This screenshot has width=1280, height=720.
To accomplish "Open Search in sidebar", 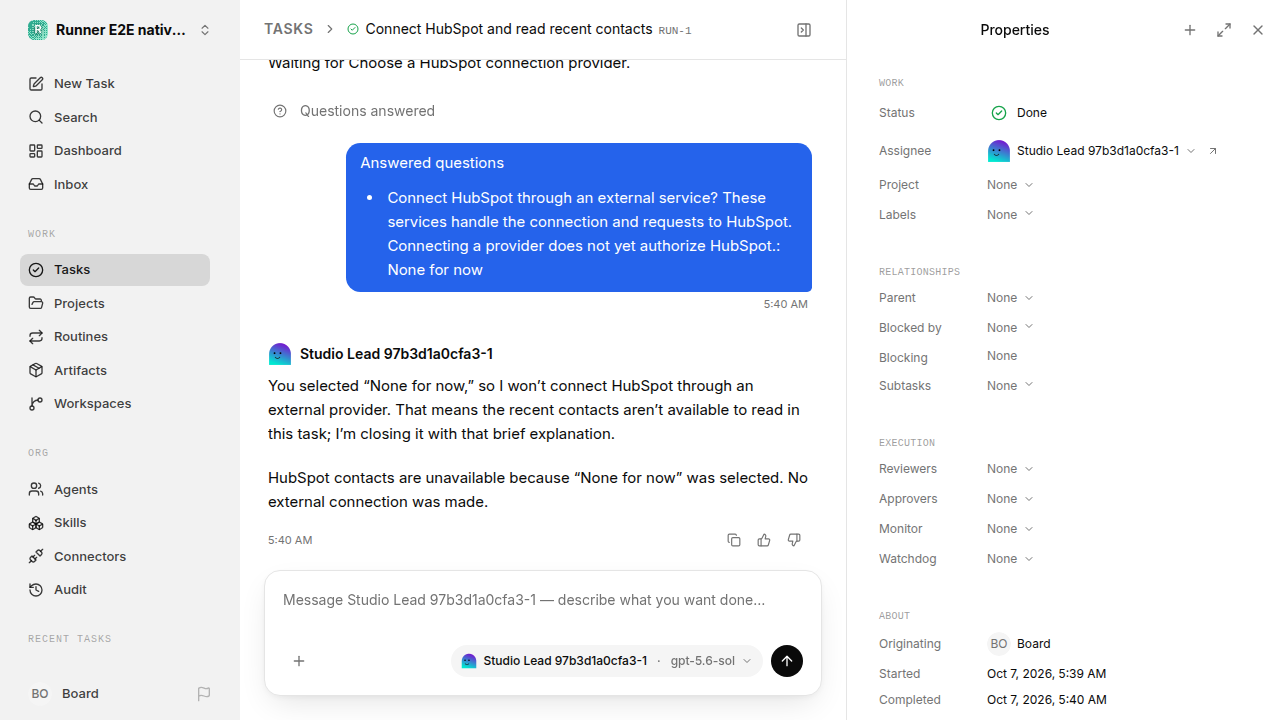I will coord(115,117).
